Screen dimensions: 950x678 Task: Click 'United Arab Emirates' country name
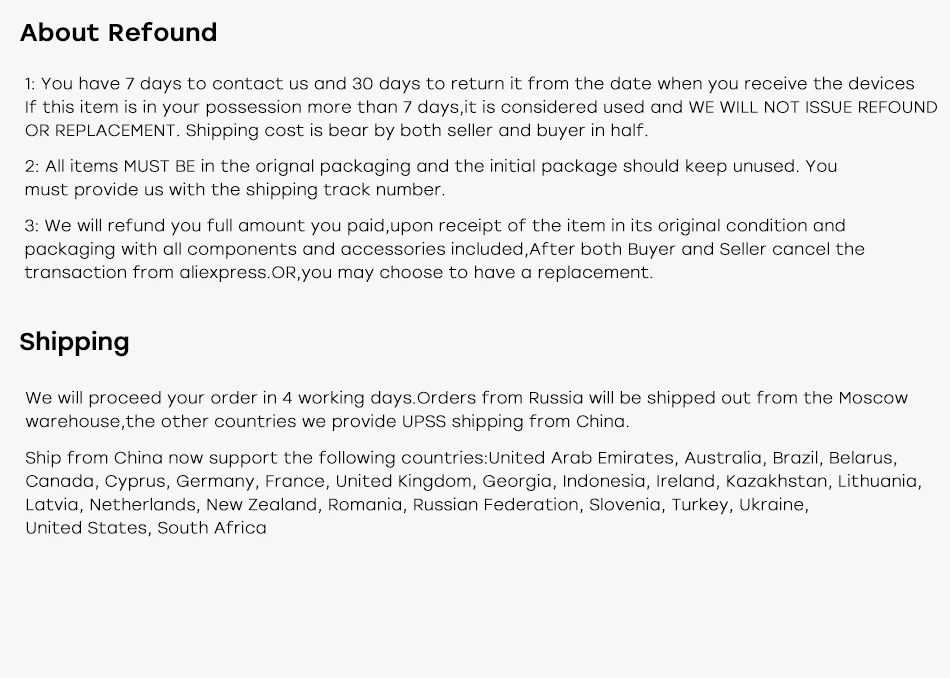click(x=581, y=458)
